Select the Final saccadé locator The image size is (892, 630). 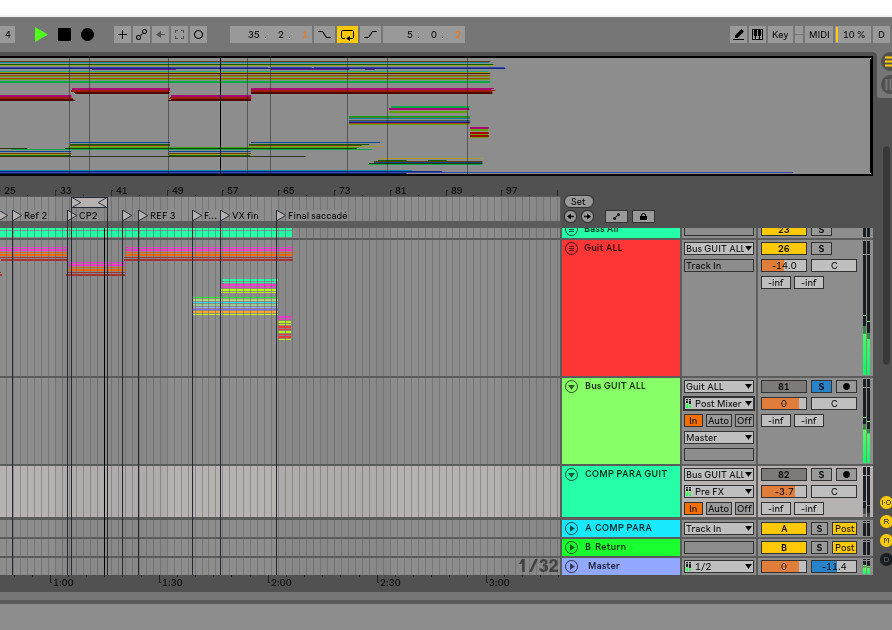point(312,216)
